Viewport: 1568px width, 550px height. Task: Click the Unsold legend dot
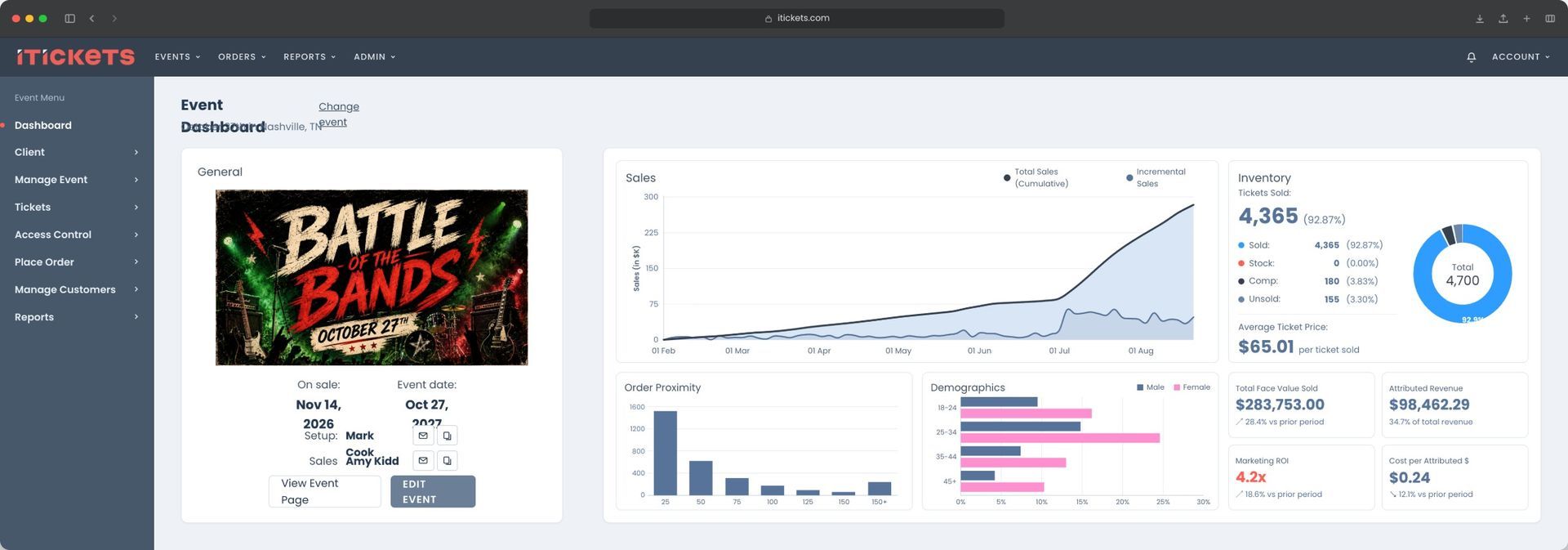[1241, 299]
